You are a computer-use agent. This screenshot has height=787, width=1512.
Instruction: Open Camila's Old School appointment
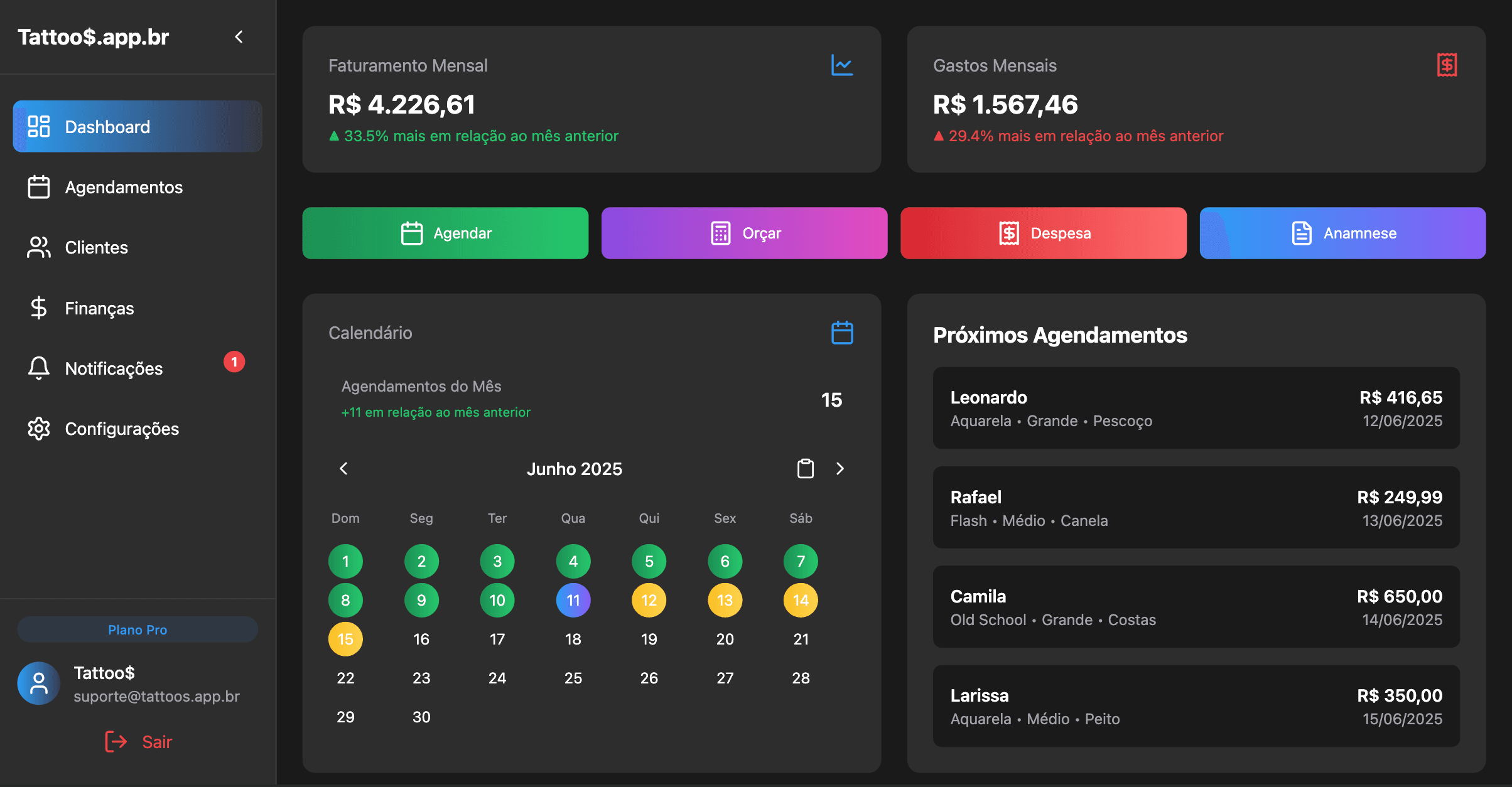(1196, 607)
